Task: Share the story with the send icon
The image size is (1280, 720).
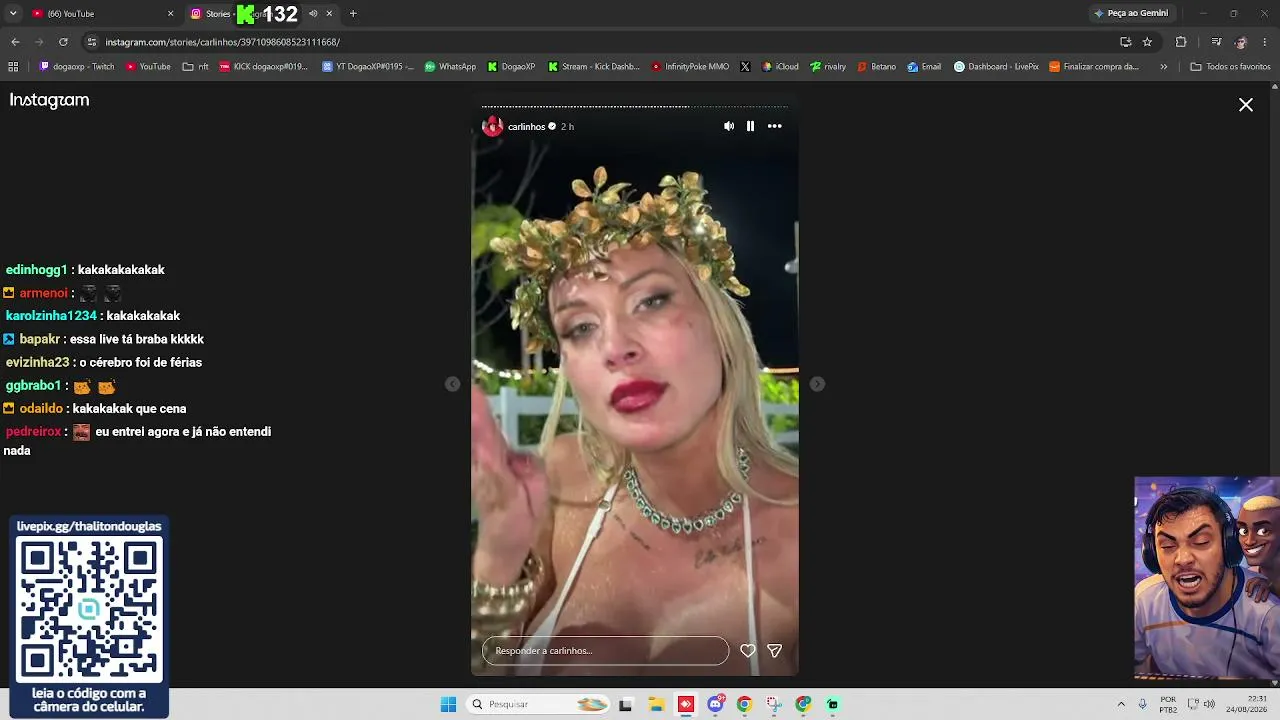Action: pyautogui.click(x=774, y=651)
